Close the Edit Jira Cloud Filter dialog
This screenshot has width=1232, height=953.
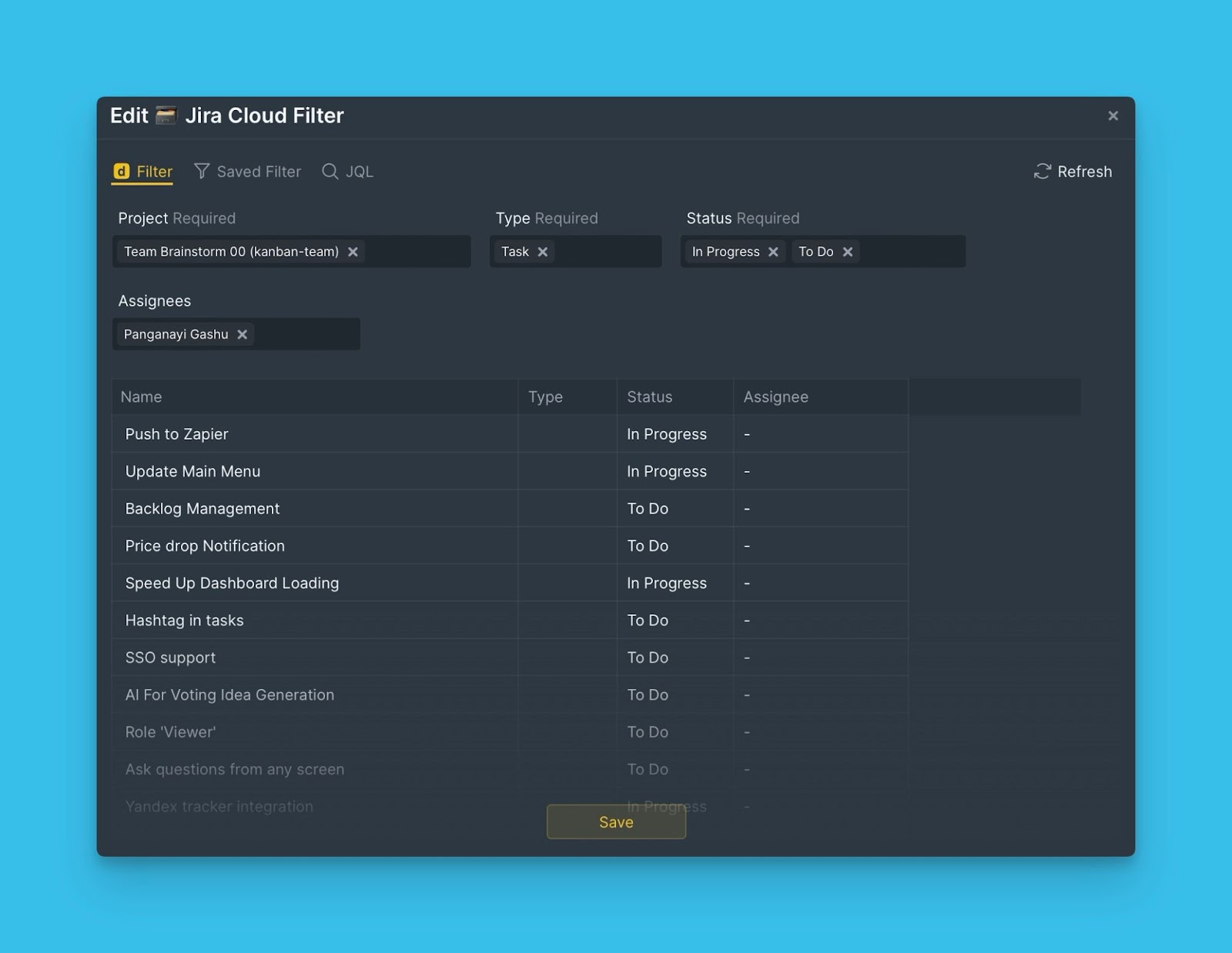click(x=1113, y=115)
